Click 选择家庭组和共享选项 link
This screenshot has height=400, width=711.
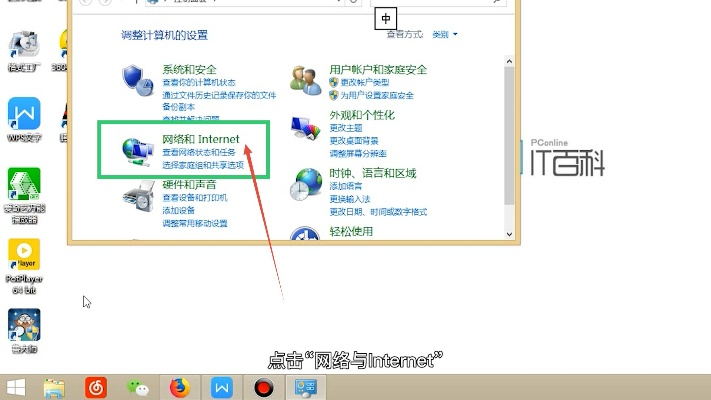[203, 164]
